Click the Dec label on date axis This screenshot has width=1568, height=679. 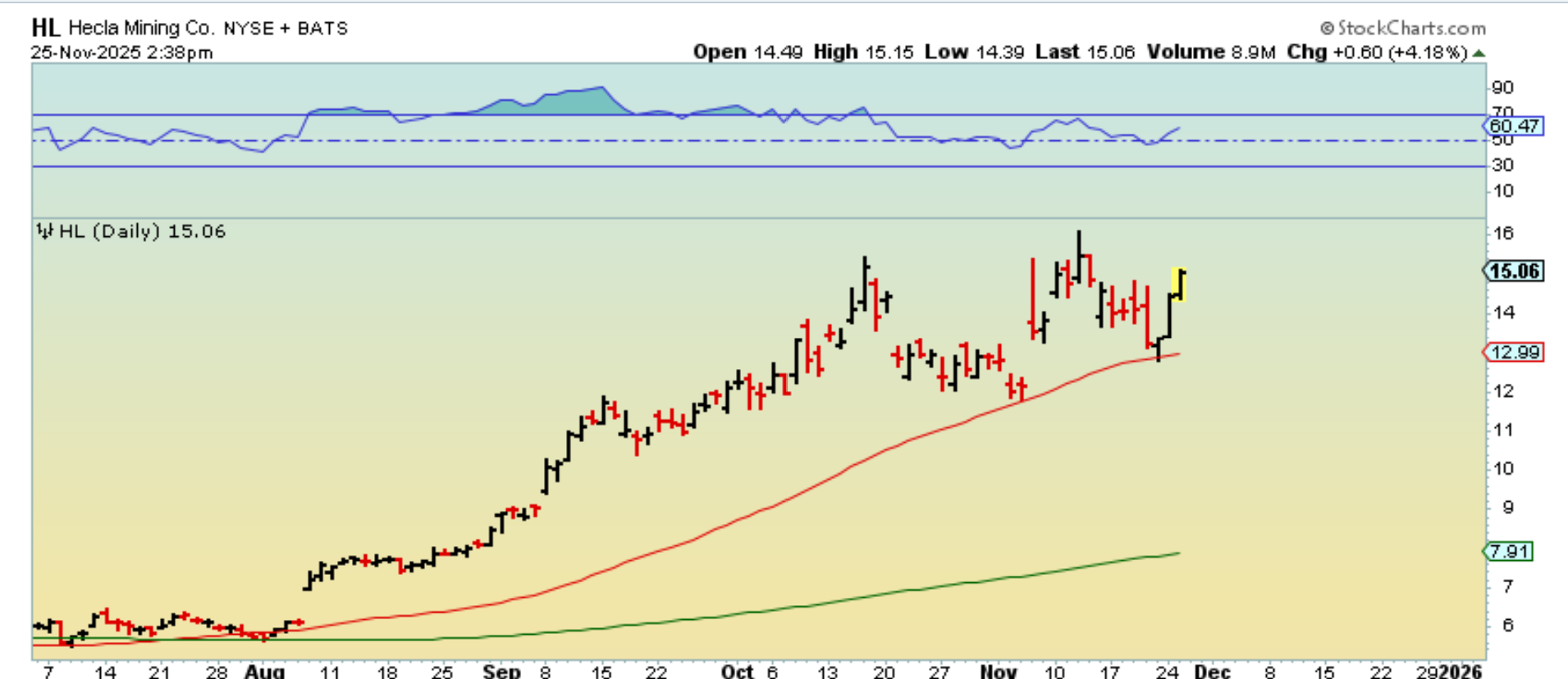tap(1212, 671)
